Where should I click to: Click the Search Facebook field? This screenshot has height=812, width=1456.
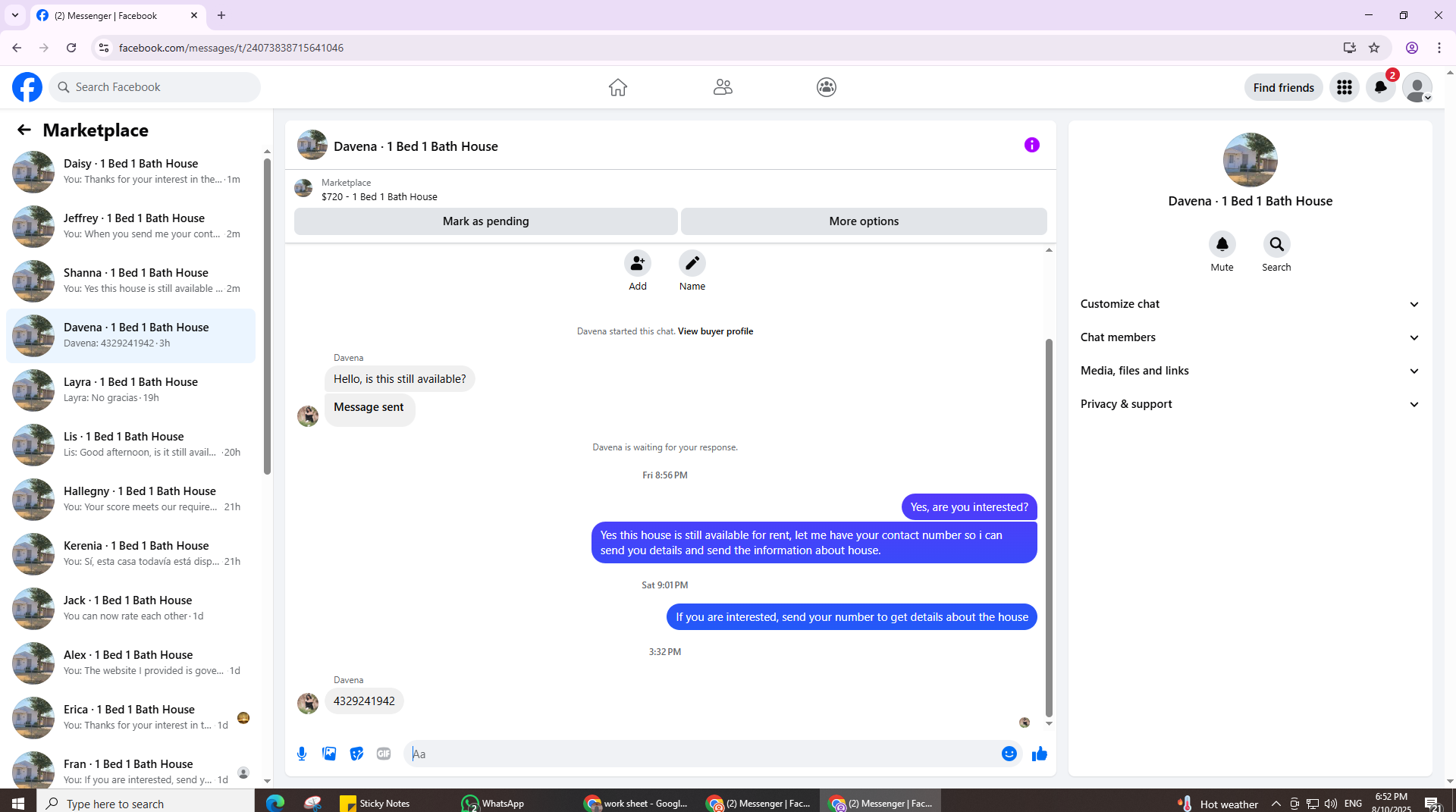(155, 87)
